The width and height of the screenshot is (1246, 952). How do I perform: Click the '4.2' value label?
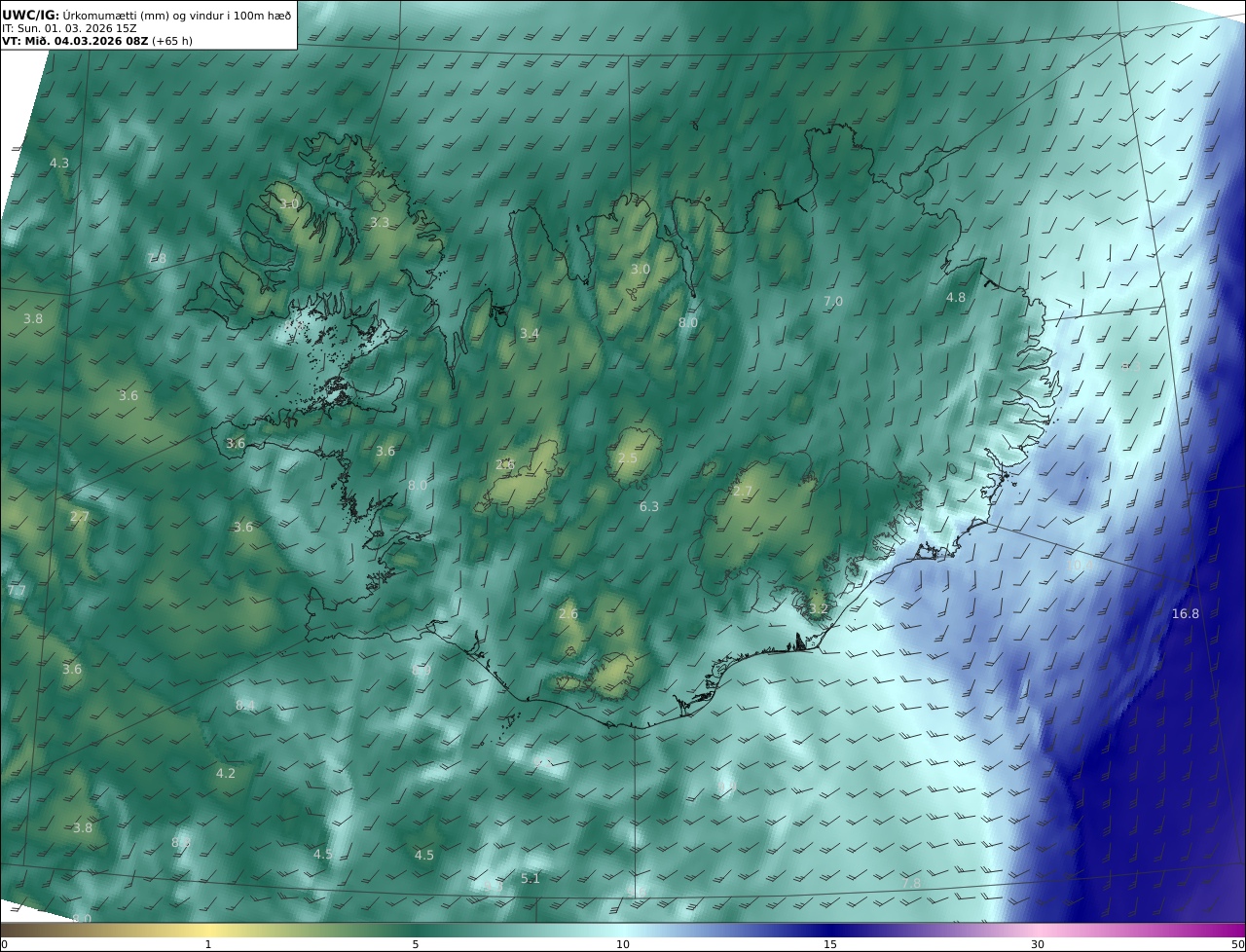pyautogui.click(x=226, y=773)
